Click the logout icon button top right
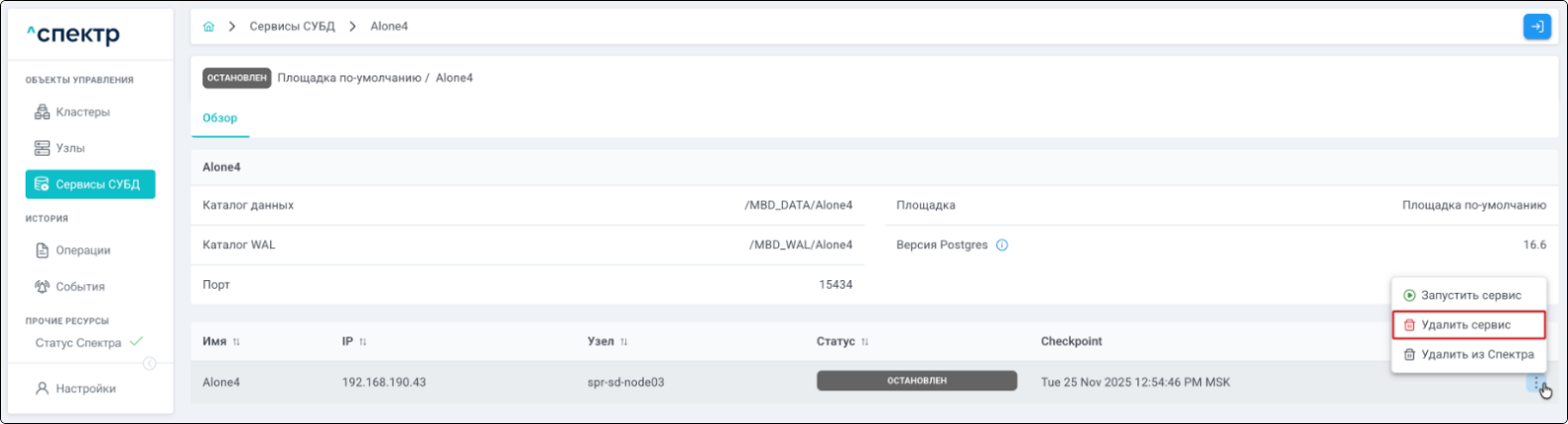Screen dimensions: 1568x424 [x=1536, y=27]
